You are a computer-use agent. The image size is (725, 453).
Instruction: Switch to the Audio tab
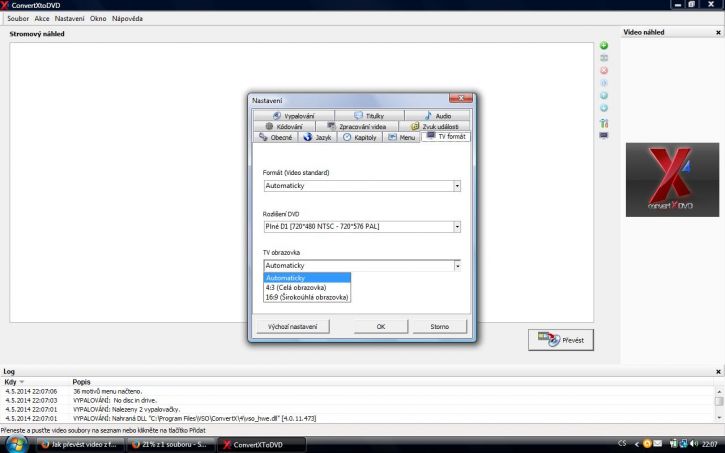437,116
